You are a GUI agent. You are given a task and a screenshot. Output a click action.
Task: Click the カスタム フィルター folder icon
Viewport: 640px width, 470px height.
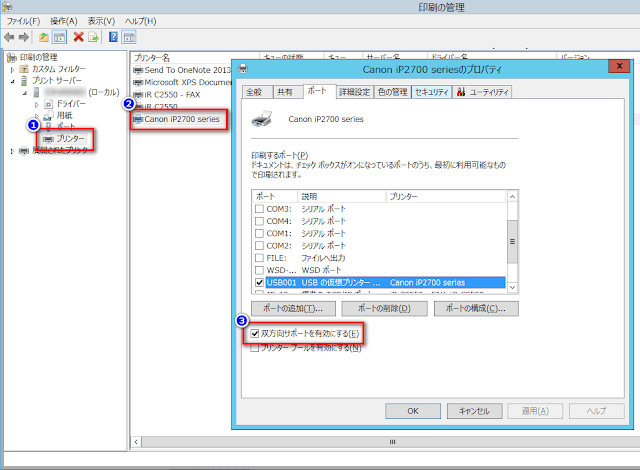24,69
